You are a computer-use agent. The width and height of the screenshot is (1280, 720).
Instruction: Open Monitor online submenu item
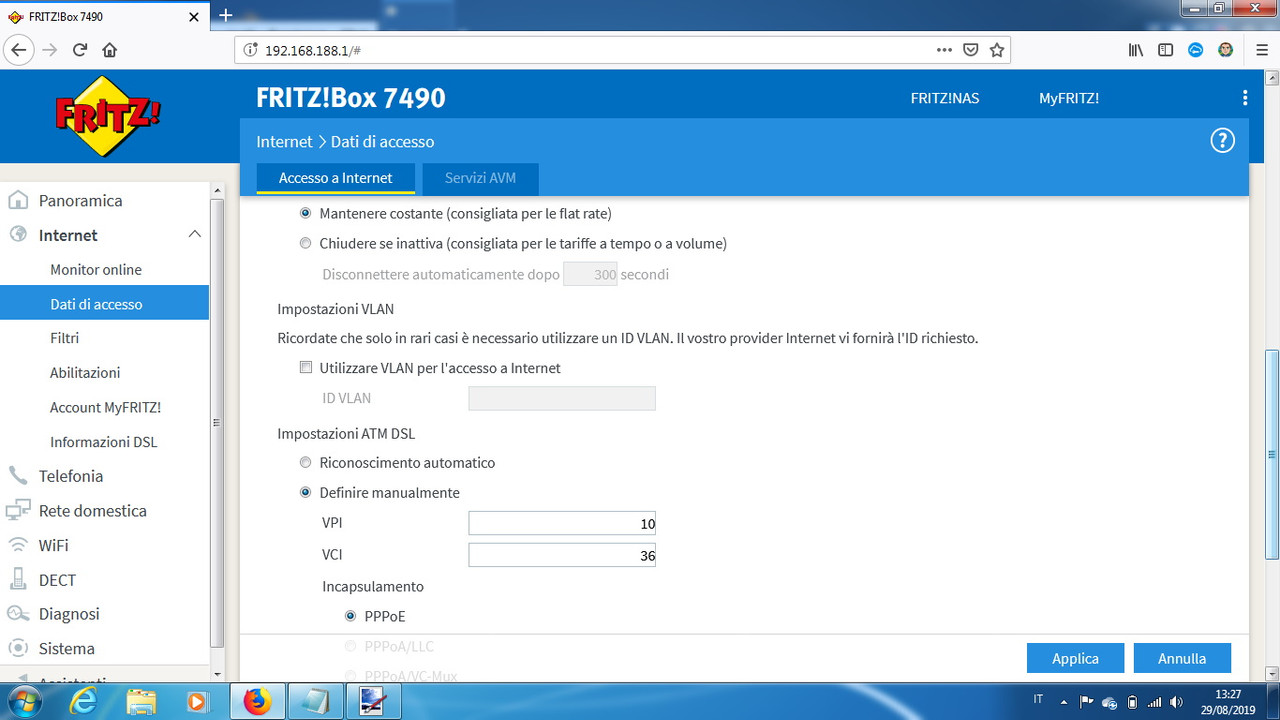tap(96, 269)
